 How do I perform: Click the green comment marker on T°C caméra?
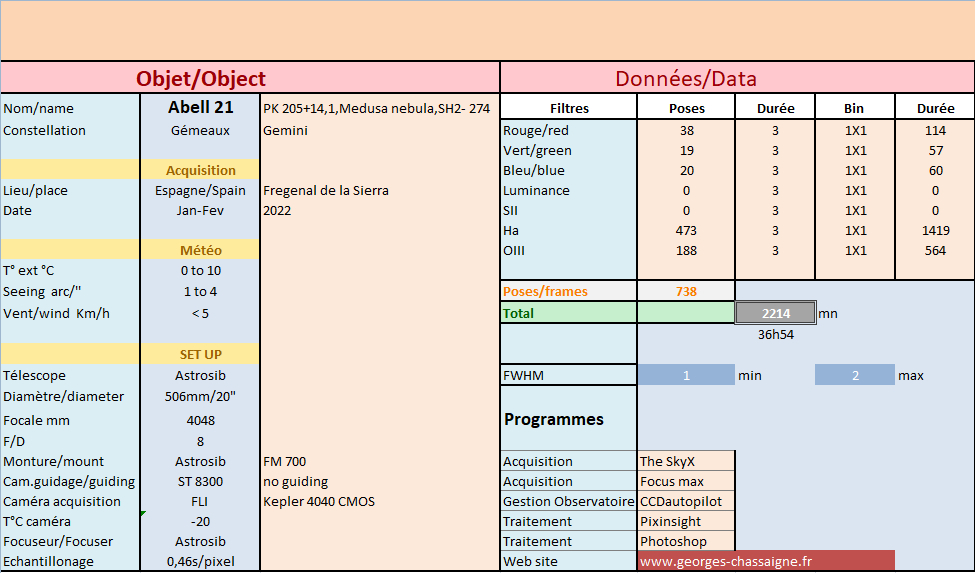tap(144, 514)
